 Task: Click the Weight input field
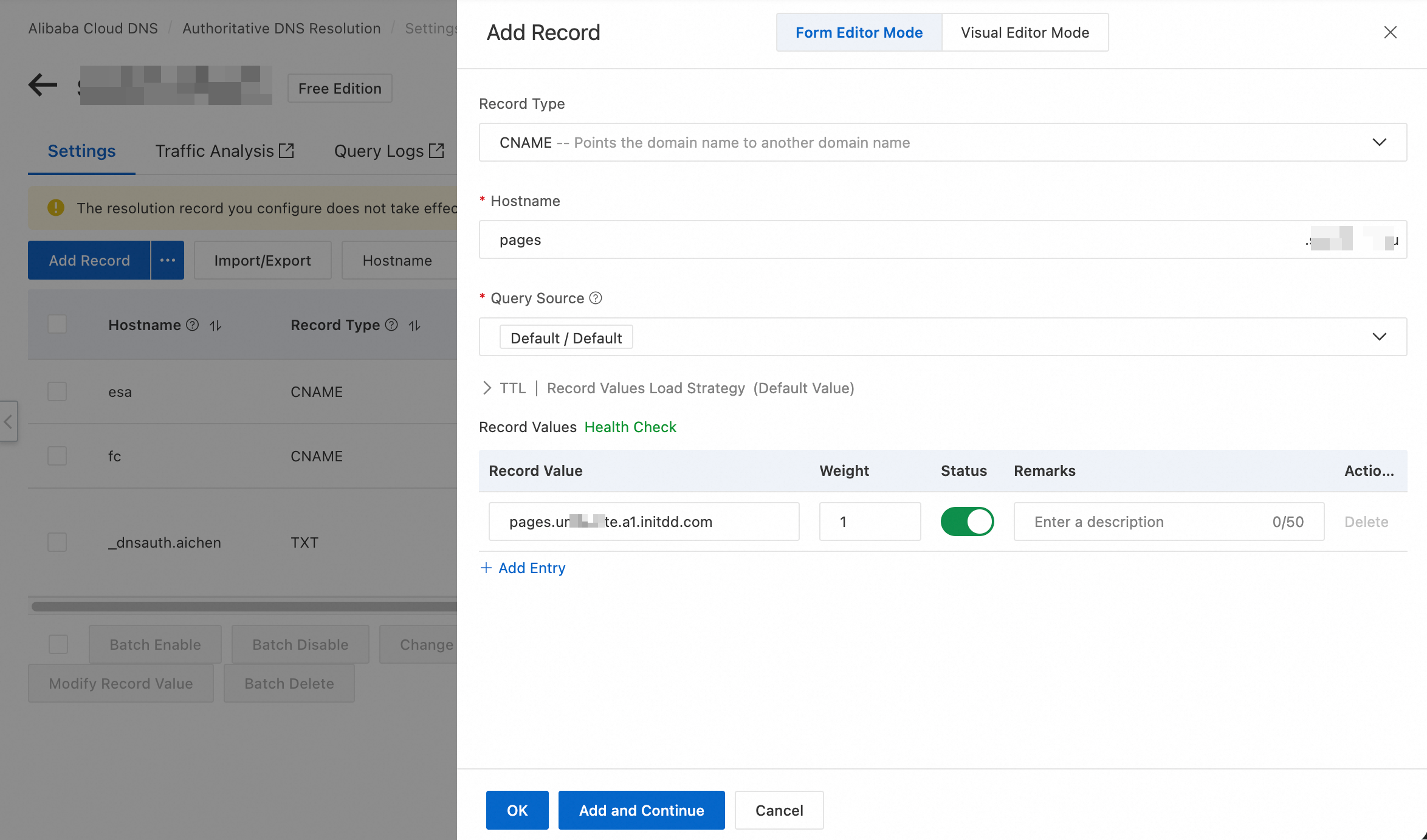pos(870,522)
